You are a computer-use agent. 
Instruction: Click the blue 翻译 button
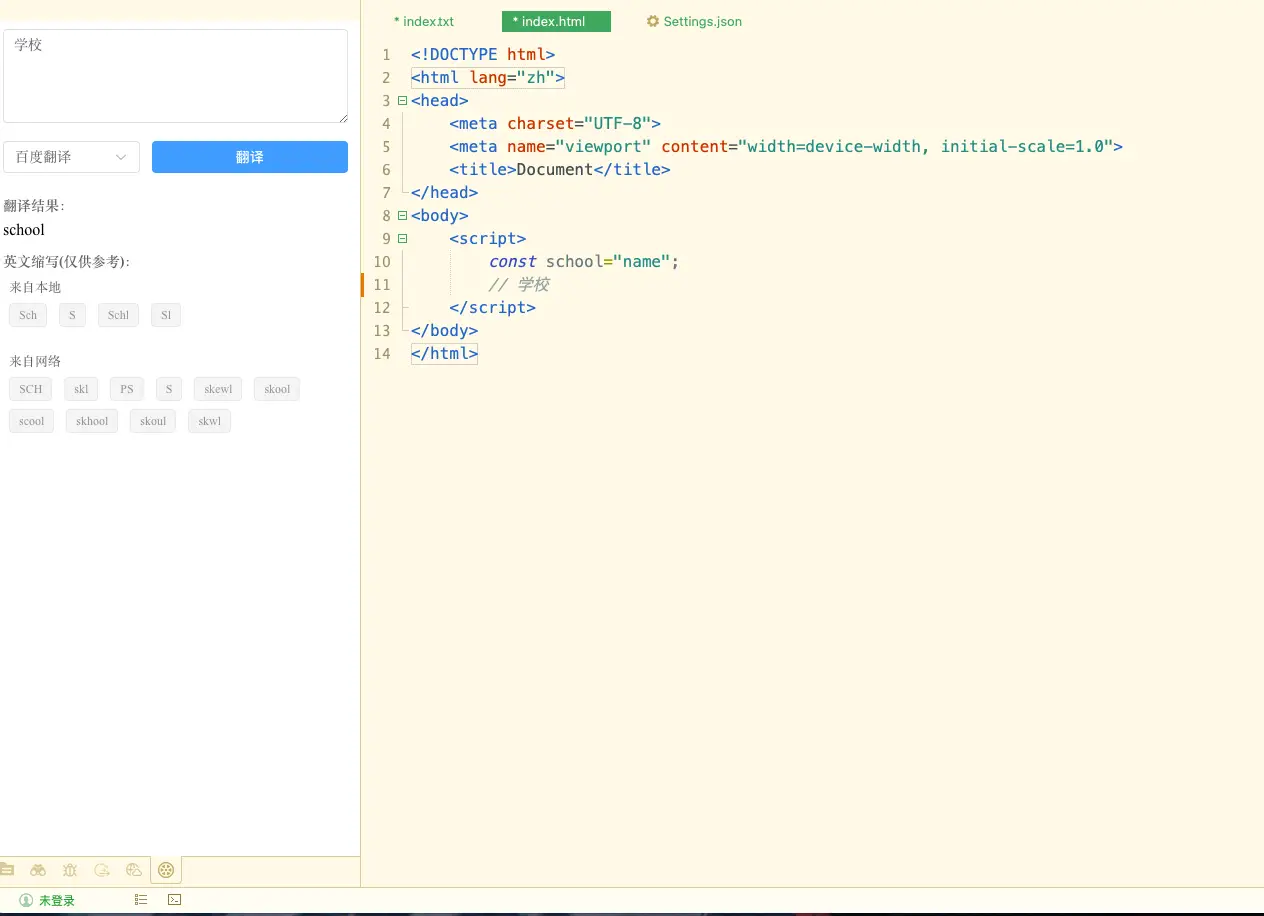pos(250,157)
